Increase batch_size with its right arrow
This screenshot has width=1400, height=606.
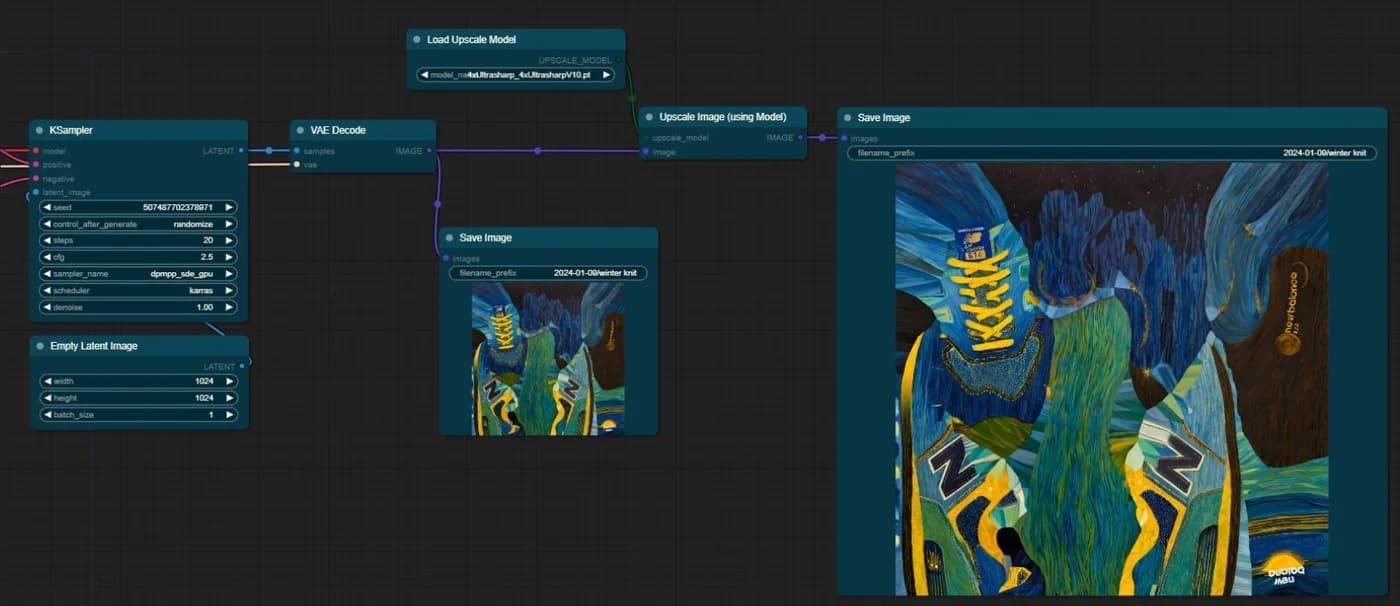click(x=229, y=414)
